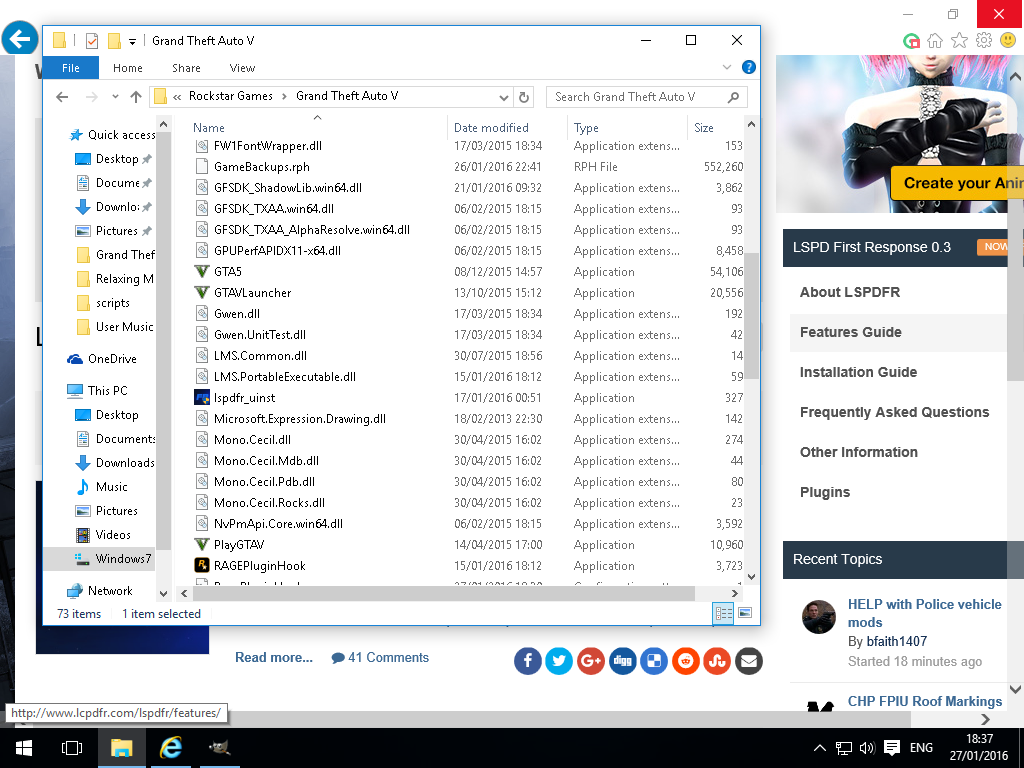The width and height of the screenshot is (1024, 768).
Task: Open Network in the navigation pane
Action: (110, 591)
